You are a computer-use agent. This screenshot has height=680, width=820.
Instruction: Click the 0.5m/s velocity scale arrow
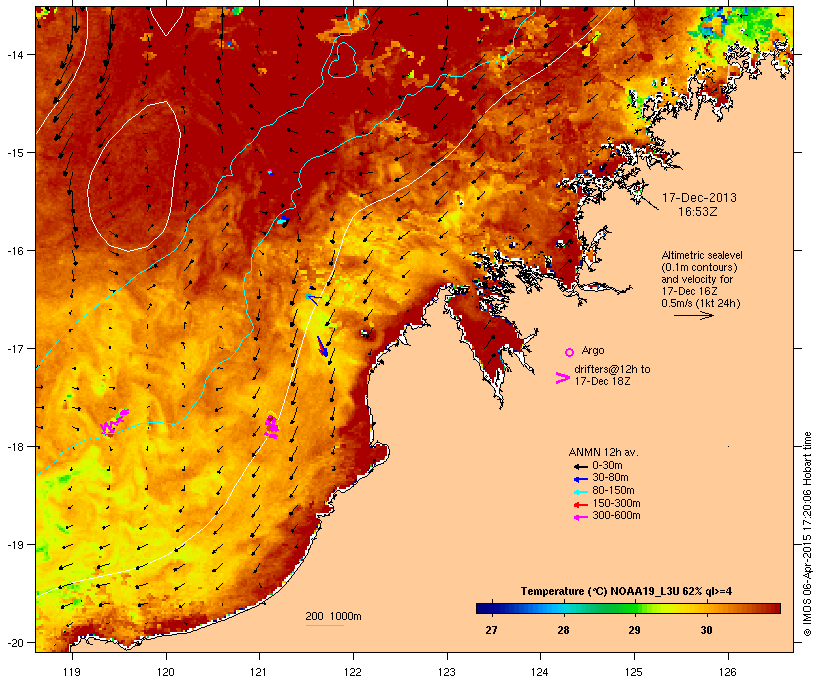point(693,315)
